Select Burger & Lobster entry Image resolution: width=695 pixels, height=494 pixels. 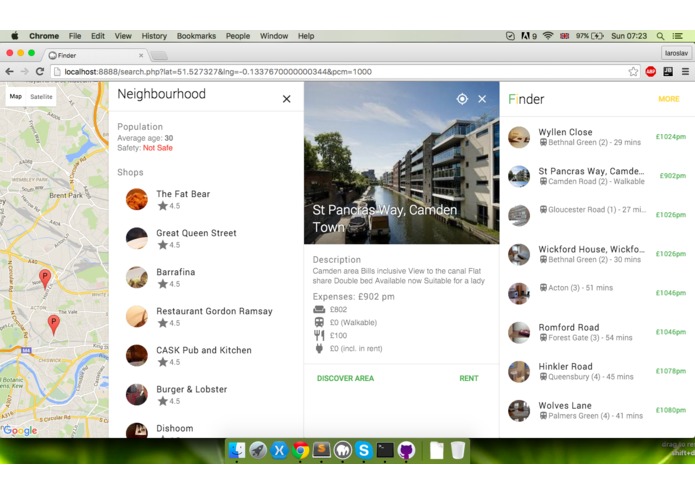coord(206,394)
